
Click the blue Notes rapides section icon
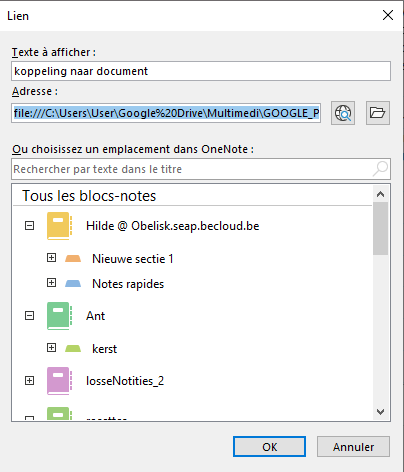(73, 284)
